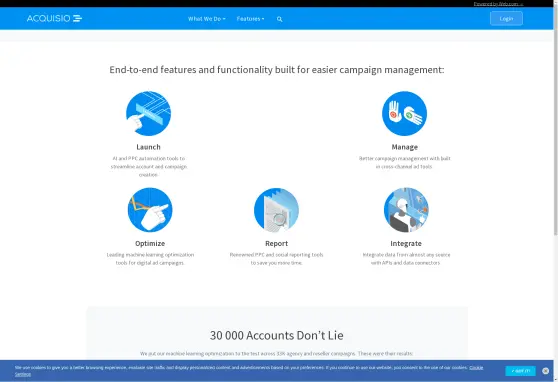Open the search magnifier icon
558x382 pixels.
pyautogui.click(x=279, y=19)
